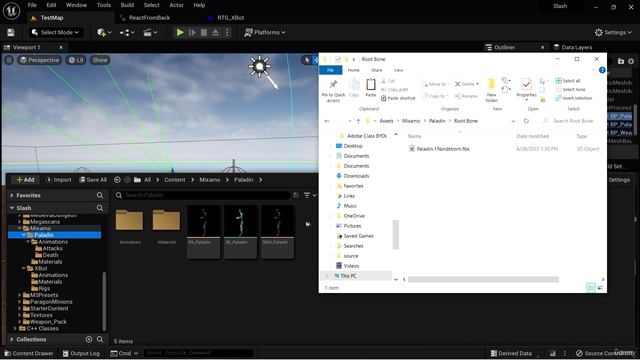The height and width of the screenshot is (360, 640).
Task: Click the Save All button
Action: point(93,180)
